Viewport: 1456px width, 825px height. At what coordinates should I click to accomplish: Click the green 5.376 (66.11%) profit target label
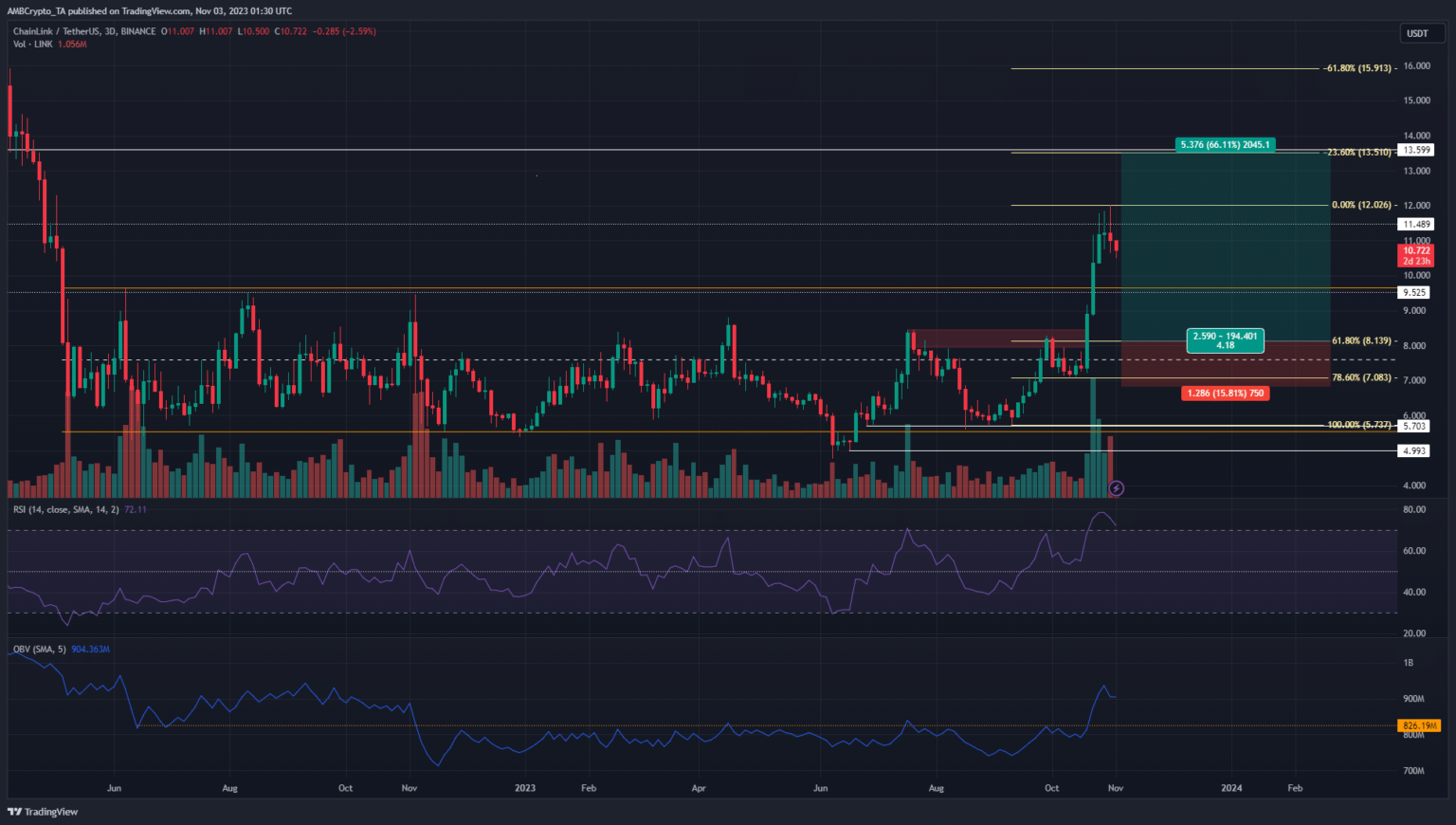click(1225, 145)
